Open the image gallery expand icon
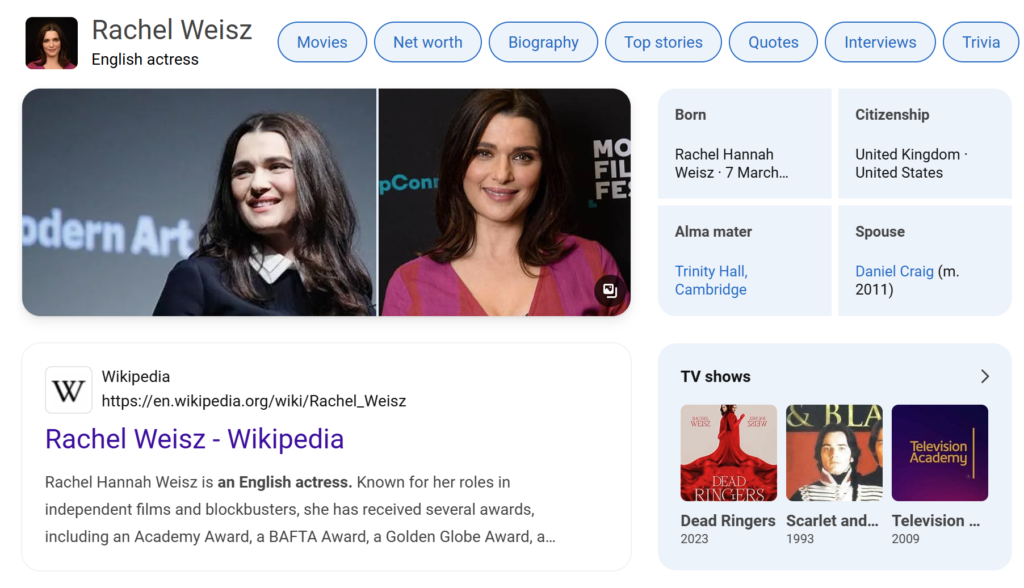The image size is (1024, 588). (609, 291)
